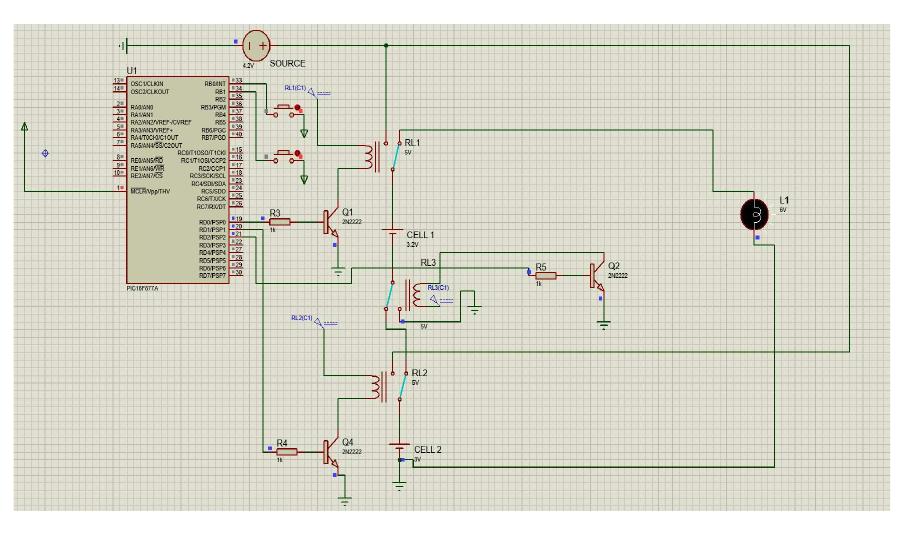Select resistor R5 on the schematic
Image resolution: width=898 pixels, height=541 pixels.
(545, 275)
